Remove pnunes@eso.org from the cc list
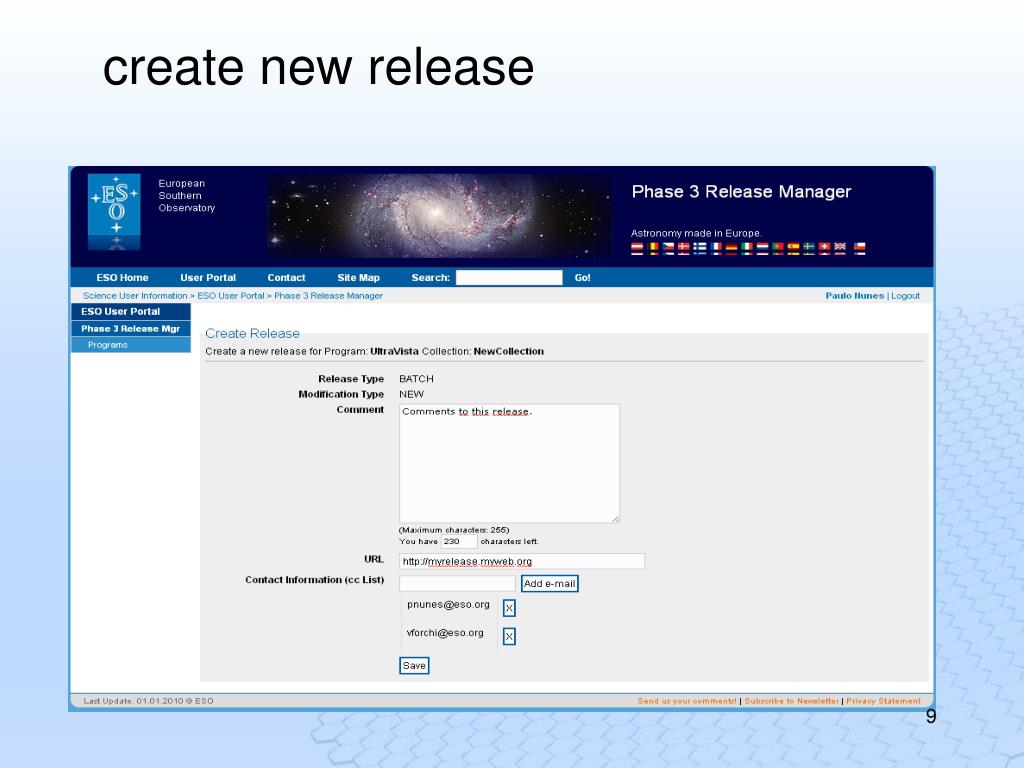This screenshot has width=1024, height=768. coord(509,608)
